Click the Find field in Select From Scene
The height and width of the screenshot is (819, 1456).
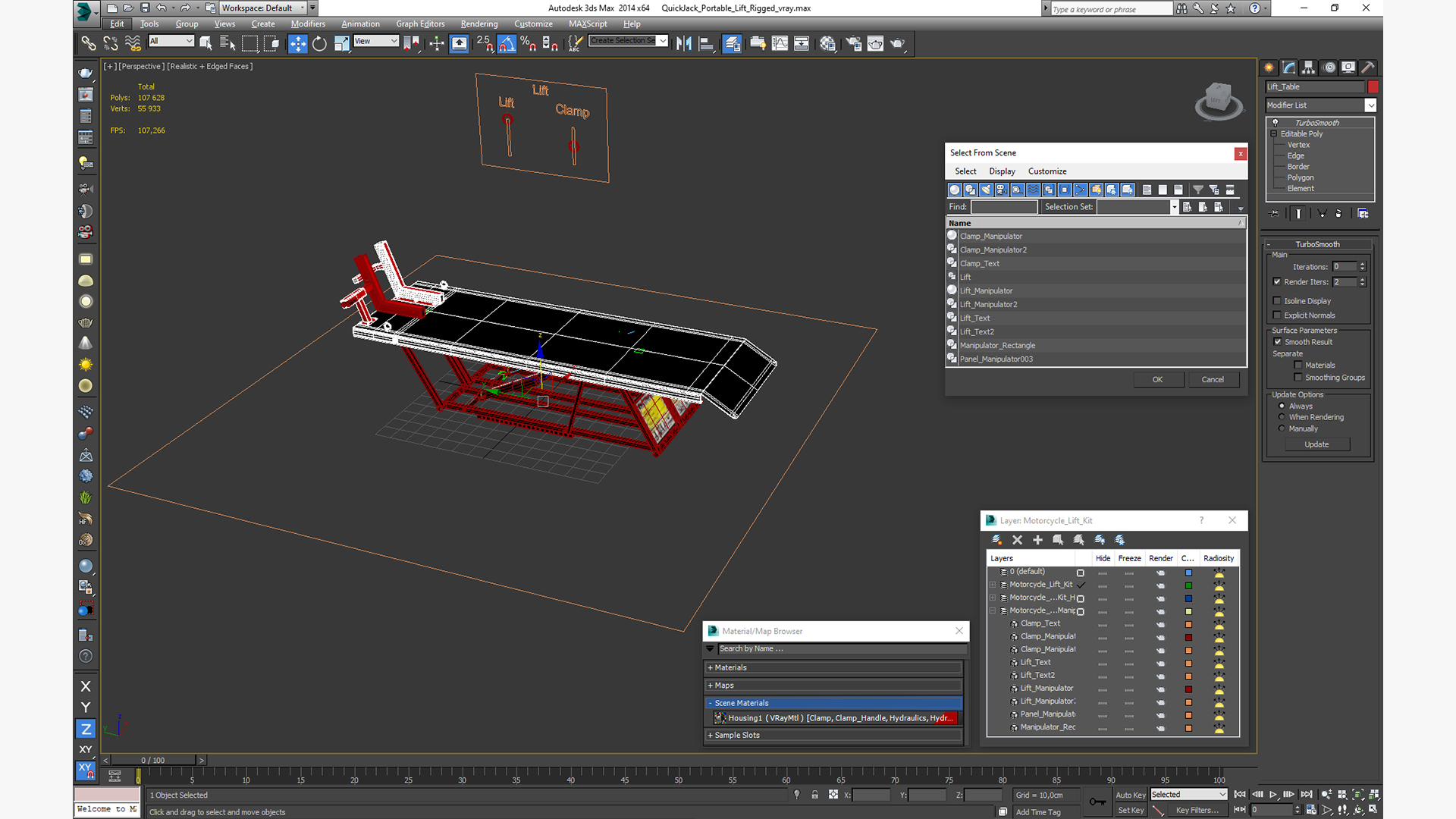(x=1004, y=207)
